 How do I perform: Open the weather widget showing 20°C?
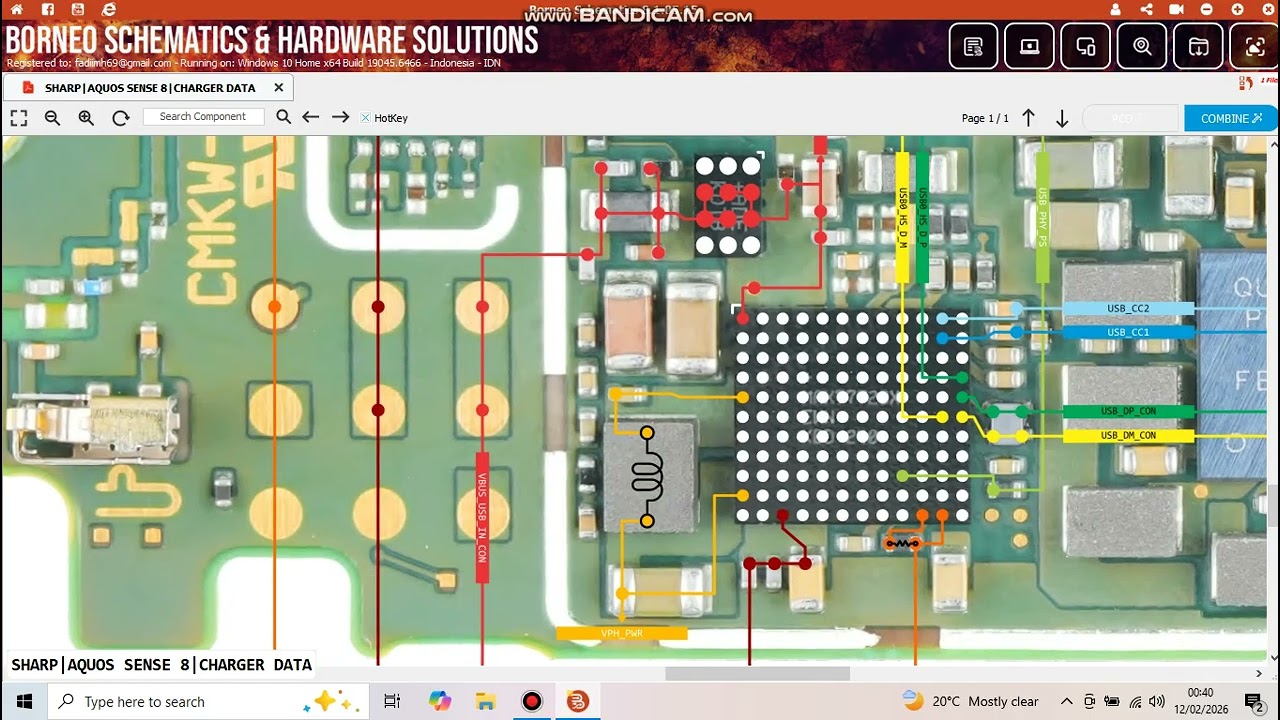[x=971, y=701]
